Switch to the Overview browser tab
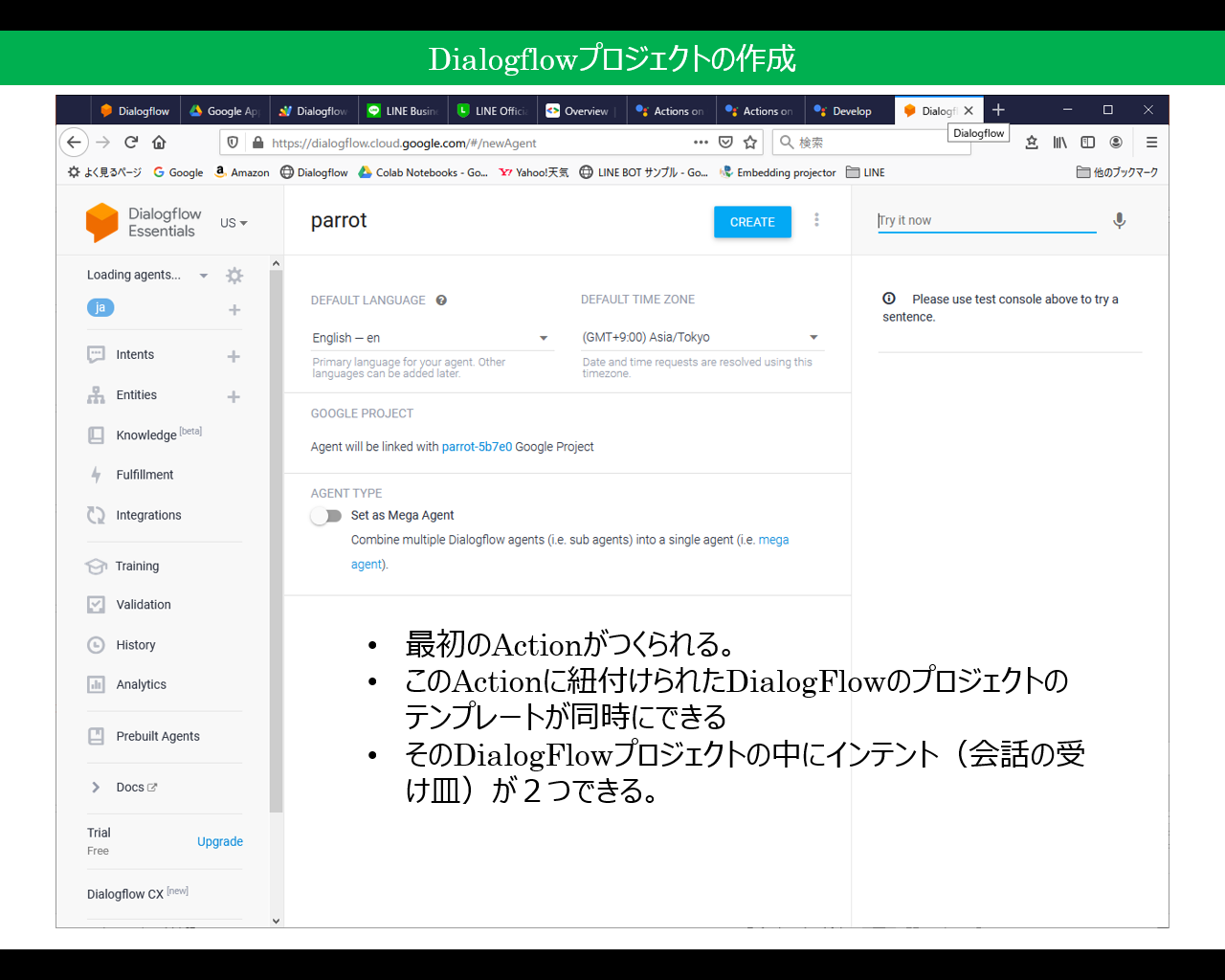 (582, 111)
